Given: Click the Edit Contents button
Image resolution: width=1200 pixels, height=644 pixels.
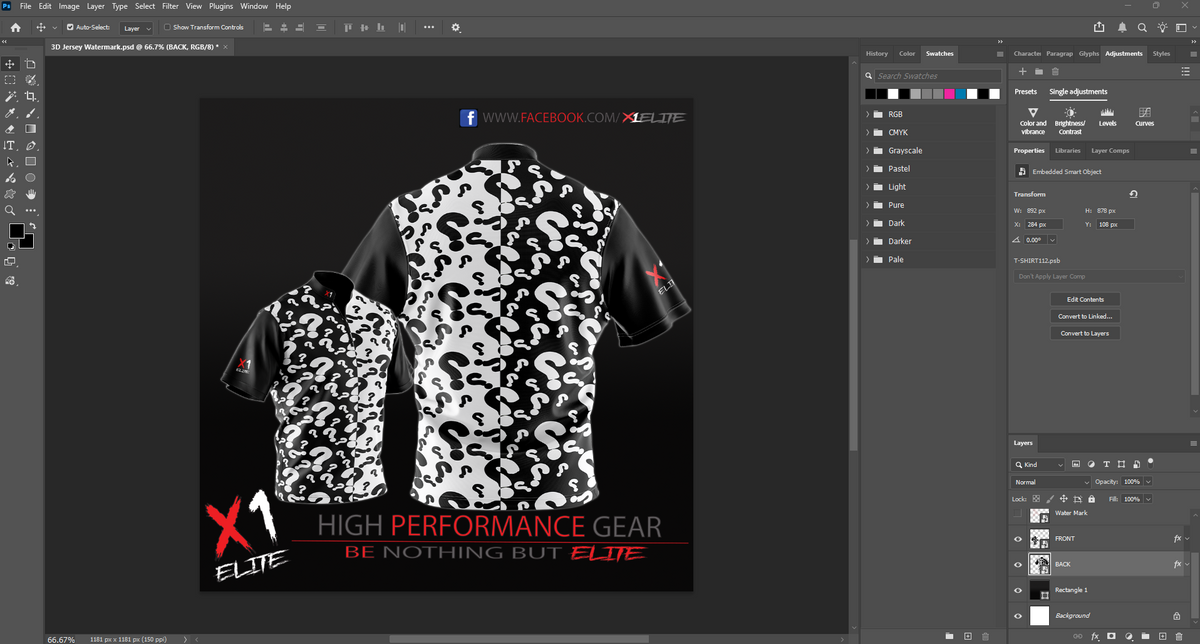Looking at the screenshot, I should 1086,299.
